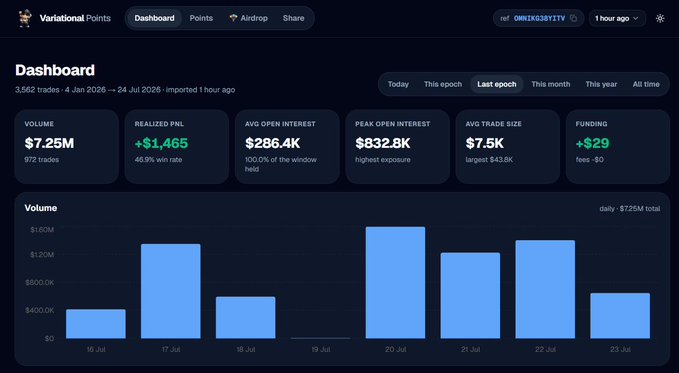This screenshot has height=373, width=679.
Task: Click the 'highest exposure' text
Action: pyautogui.click(x=383, y=159)
